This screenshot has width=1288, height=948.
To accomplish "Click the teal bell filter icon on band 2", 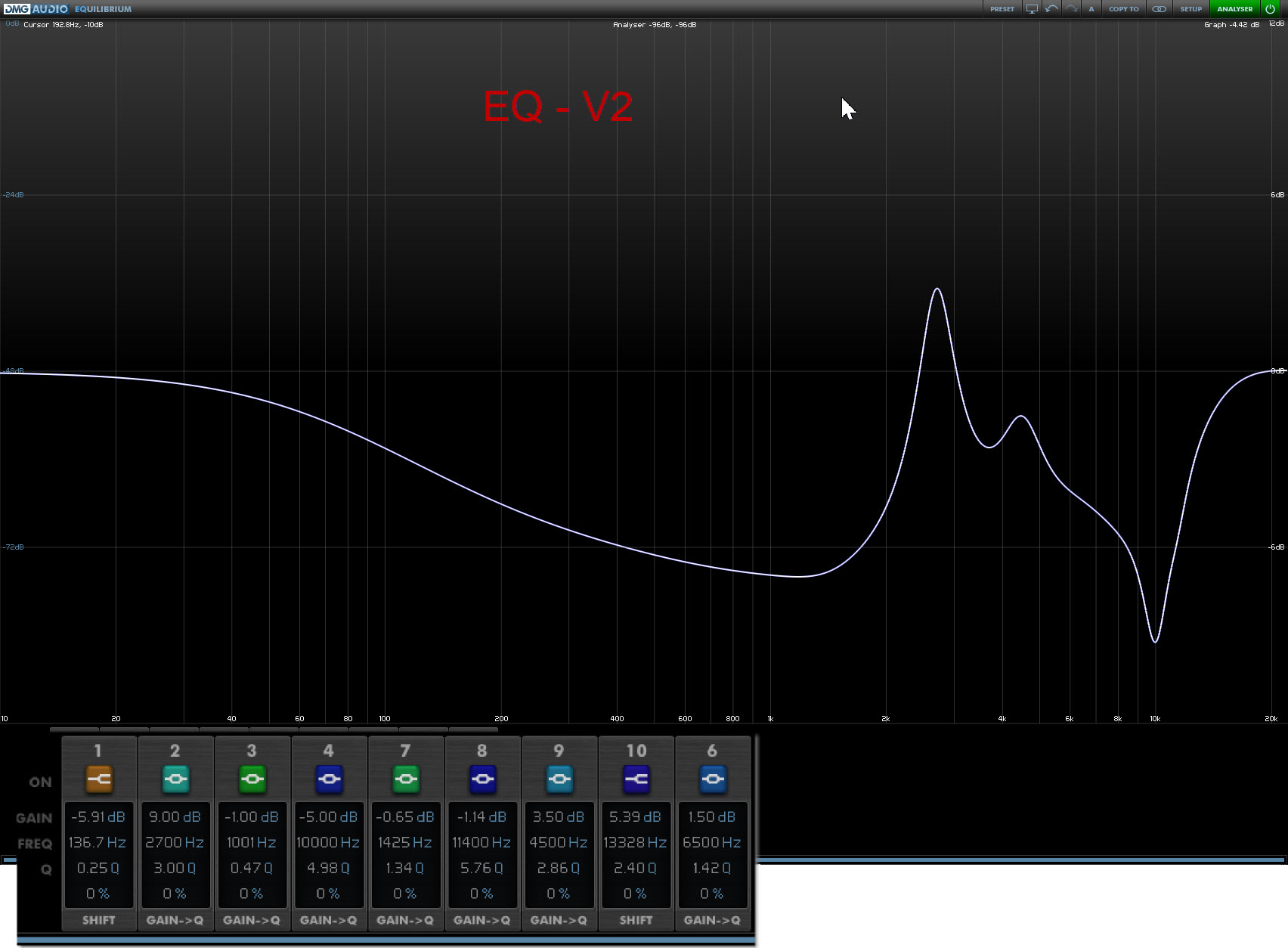I will pyautogui.click(x=175, y=779).
